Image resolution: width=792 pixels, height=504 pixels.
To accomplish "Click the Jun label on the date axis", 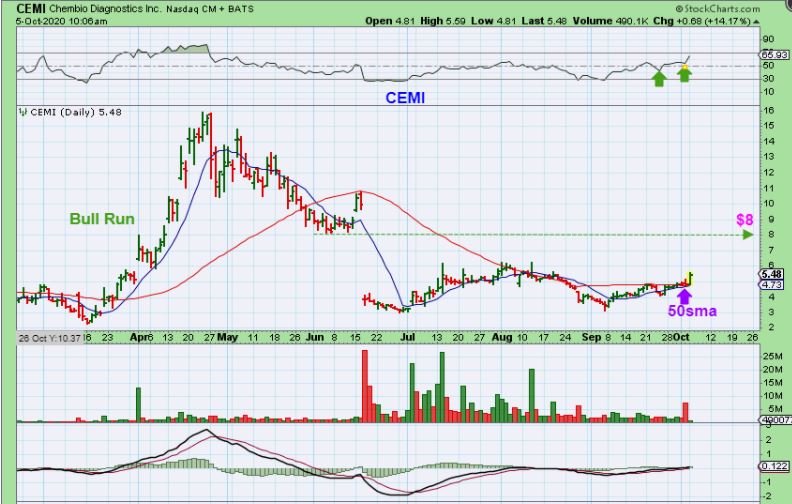I will pos(315,337).
